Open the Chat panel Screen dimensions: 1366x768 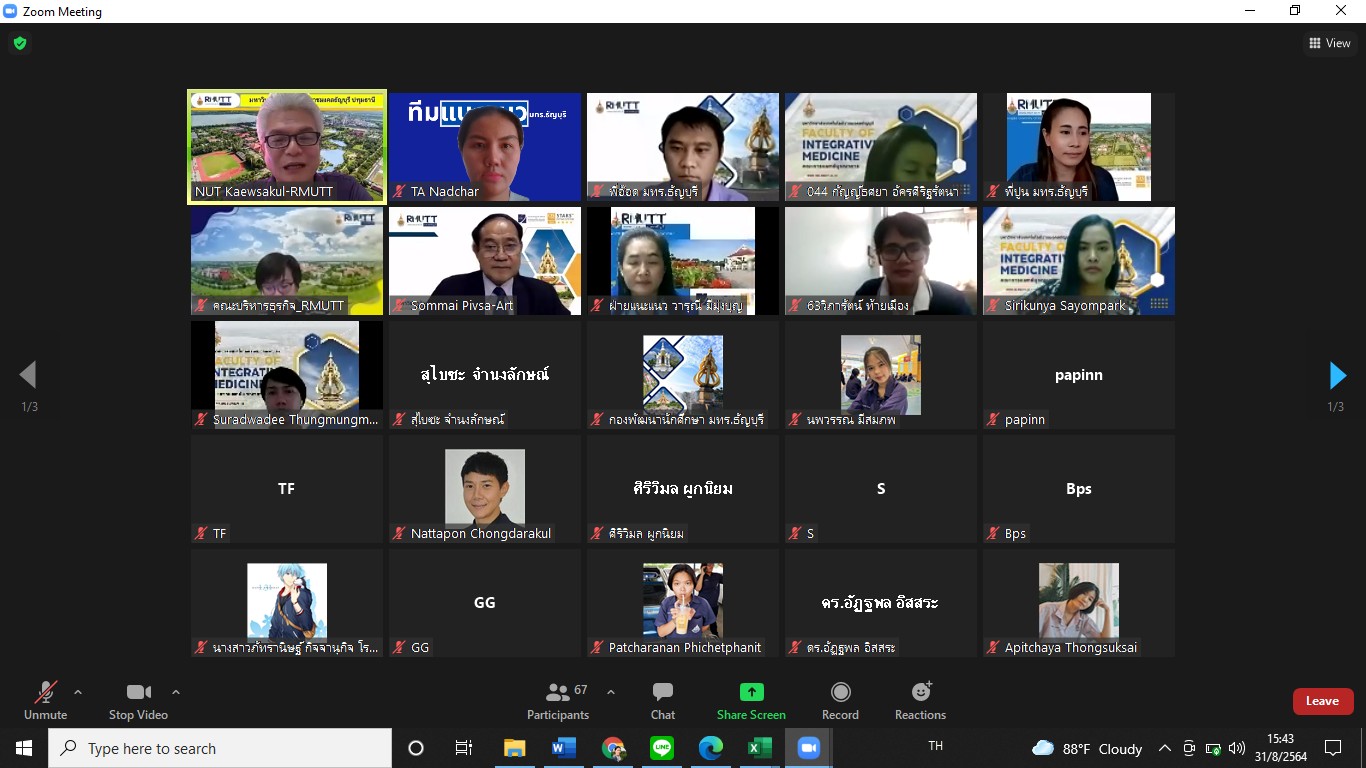pyautogui.click(x=662, y=700)
